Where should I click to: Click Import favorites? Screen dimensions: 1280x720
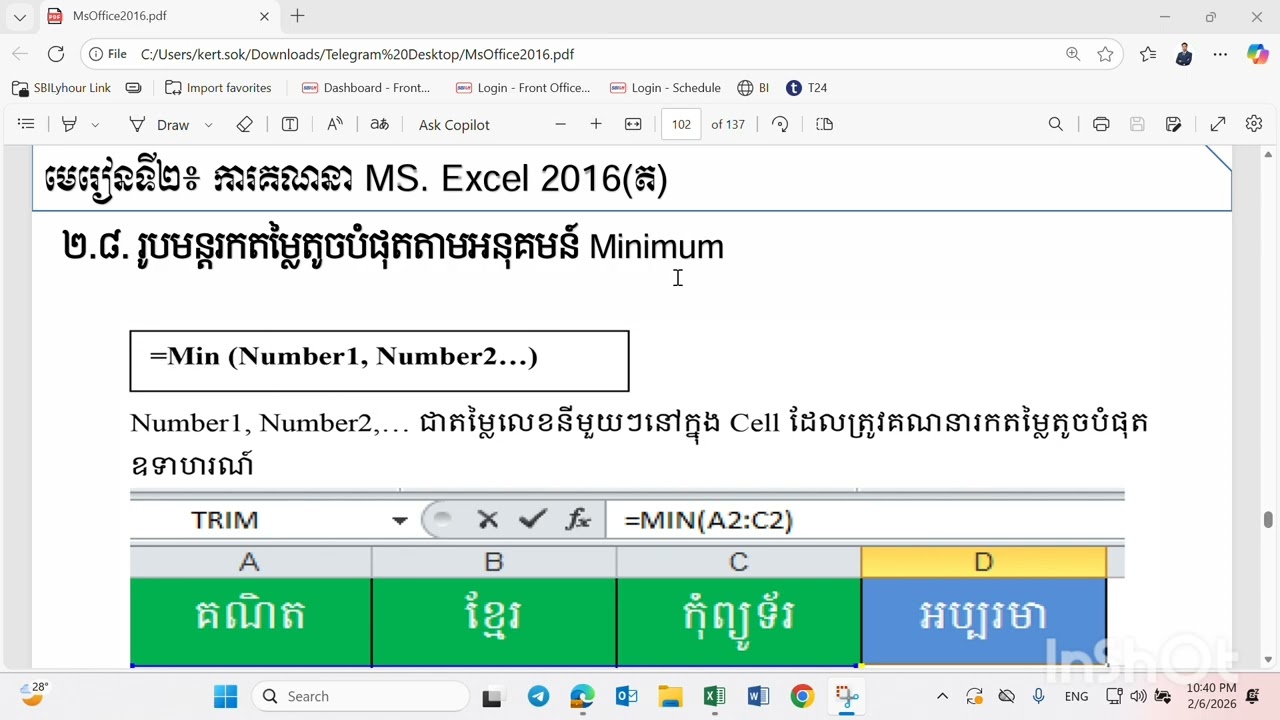click(218, 88)
